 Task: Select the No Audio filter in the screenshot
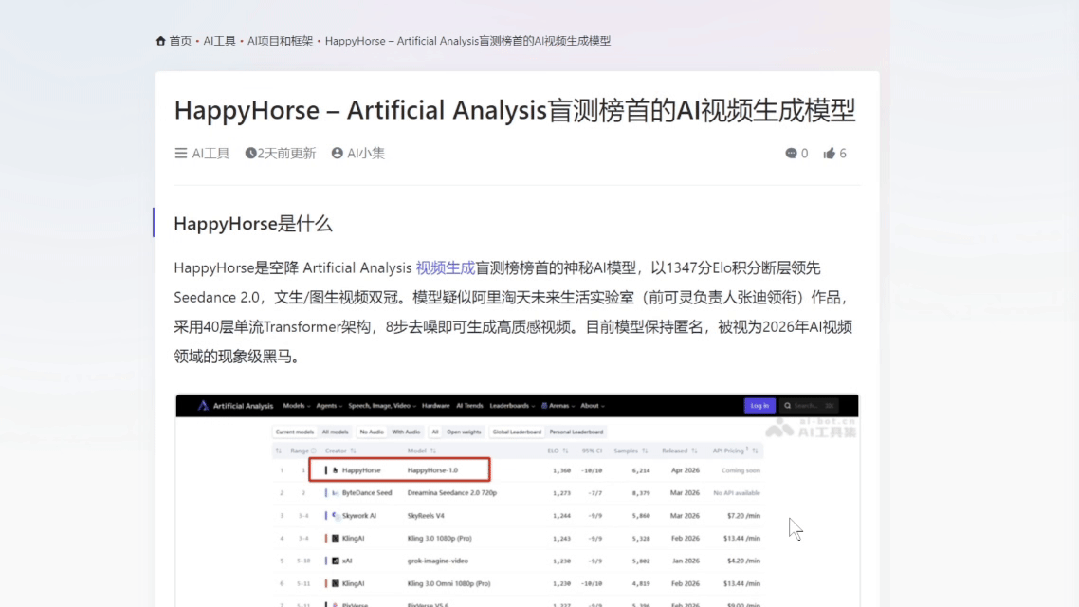pyautogui.click(x=372, y=432)
